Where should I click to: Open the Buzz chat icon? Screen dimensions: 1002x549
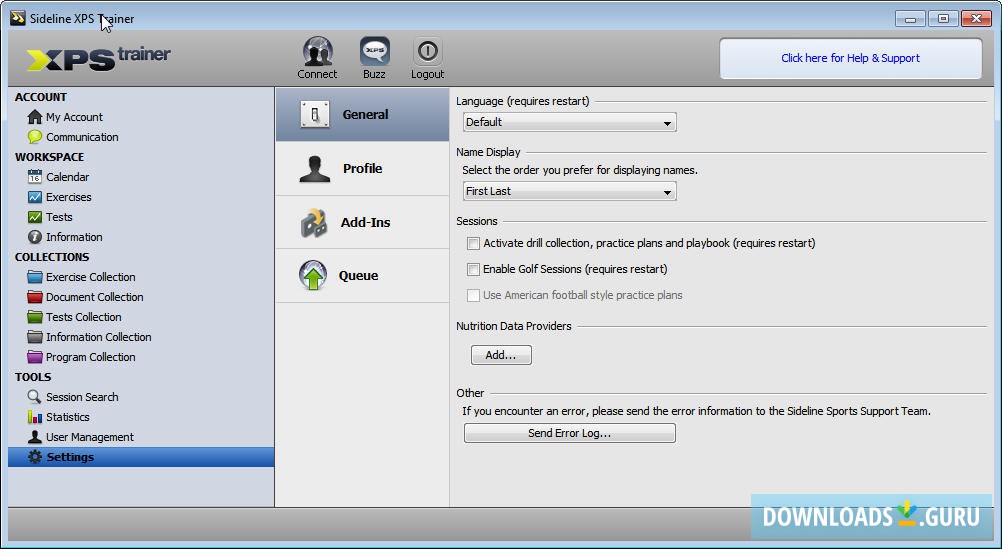(374, 52)
